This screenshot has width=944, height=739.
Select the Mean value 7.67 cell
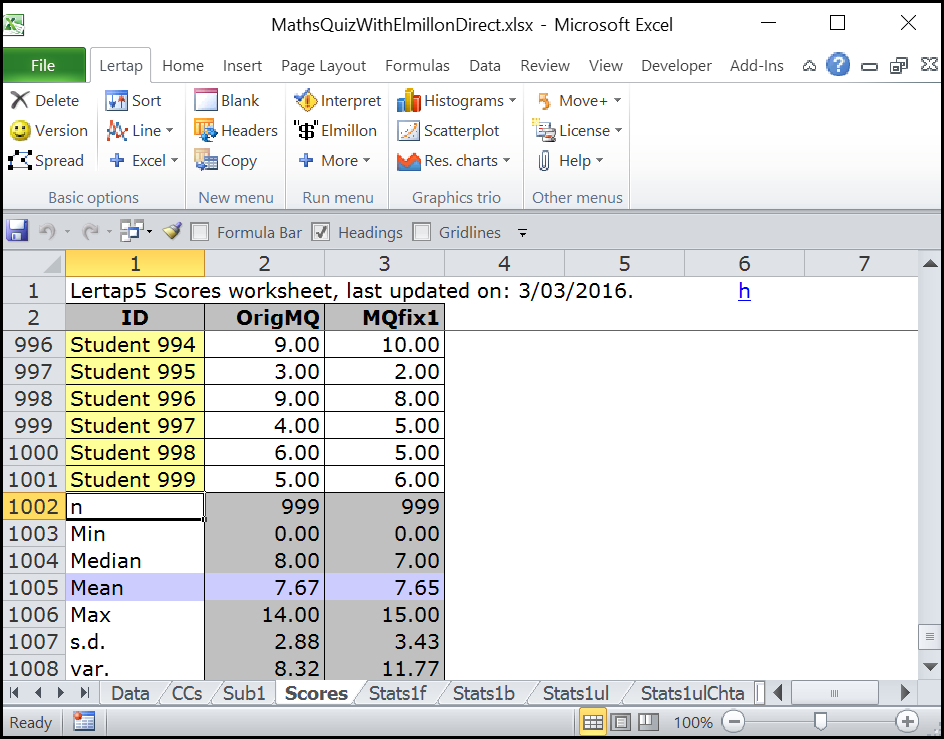click(x=264, y=587)
